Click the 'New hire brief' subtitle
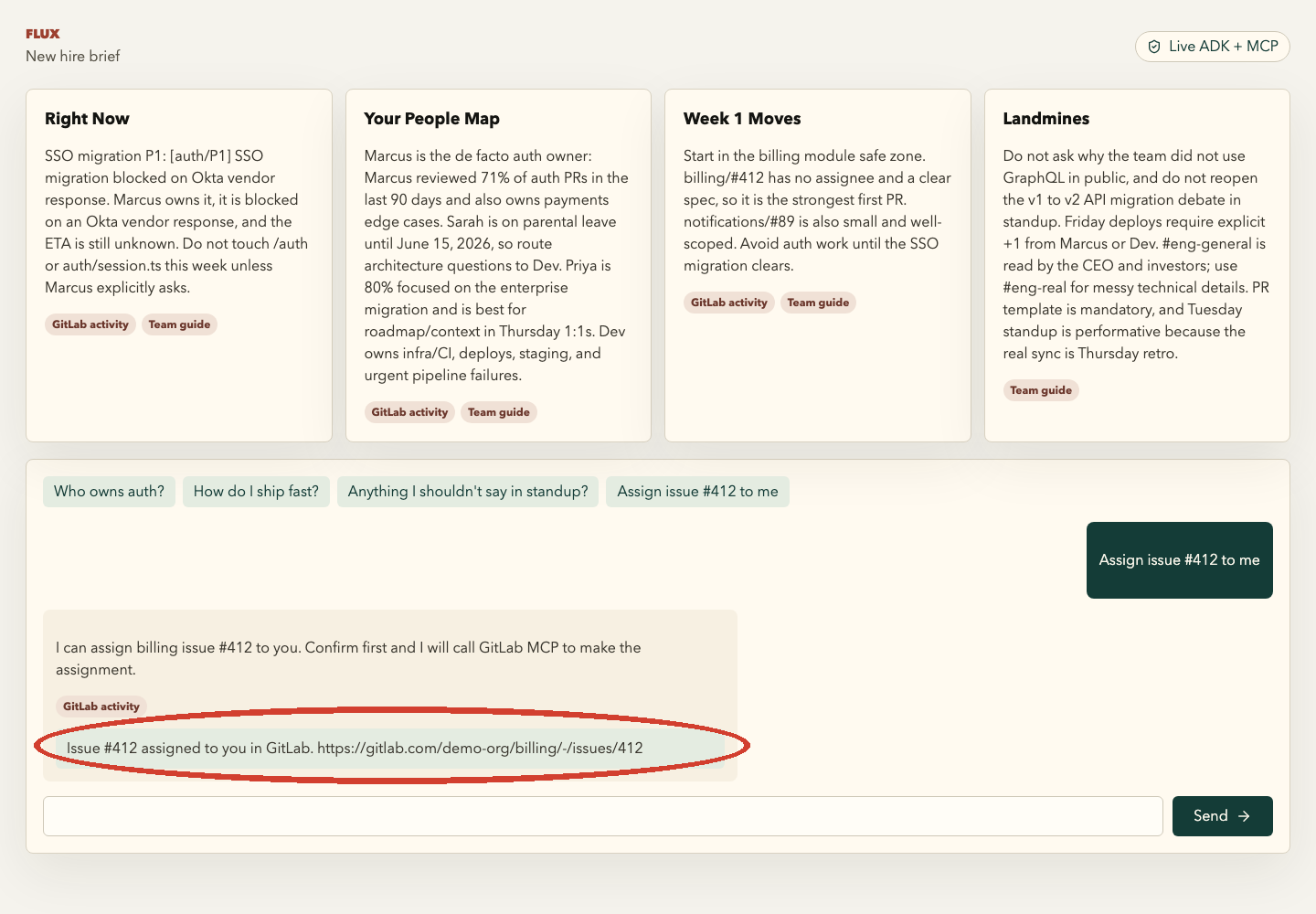Image resolution: width=1316 pixels, height=914 pixels. pyautogui.click(x=73, y=57)
